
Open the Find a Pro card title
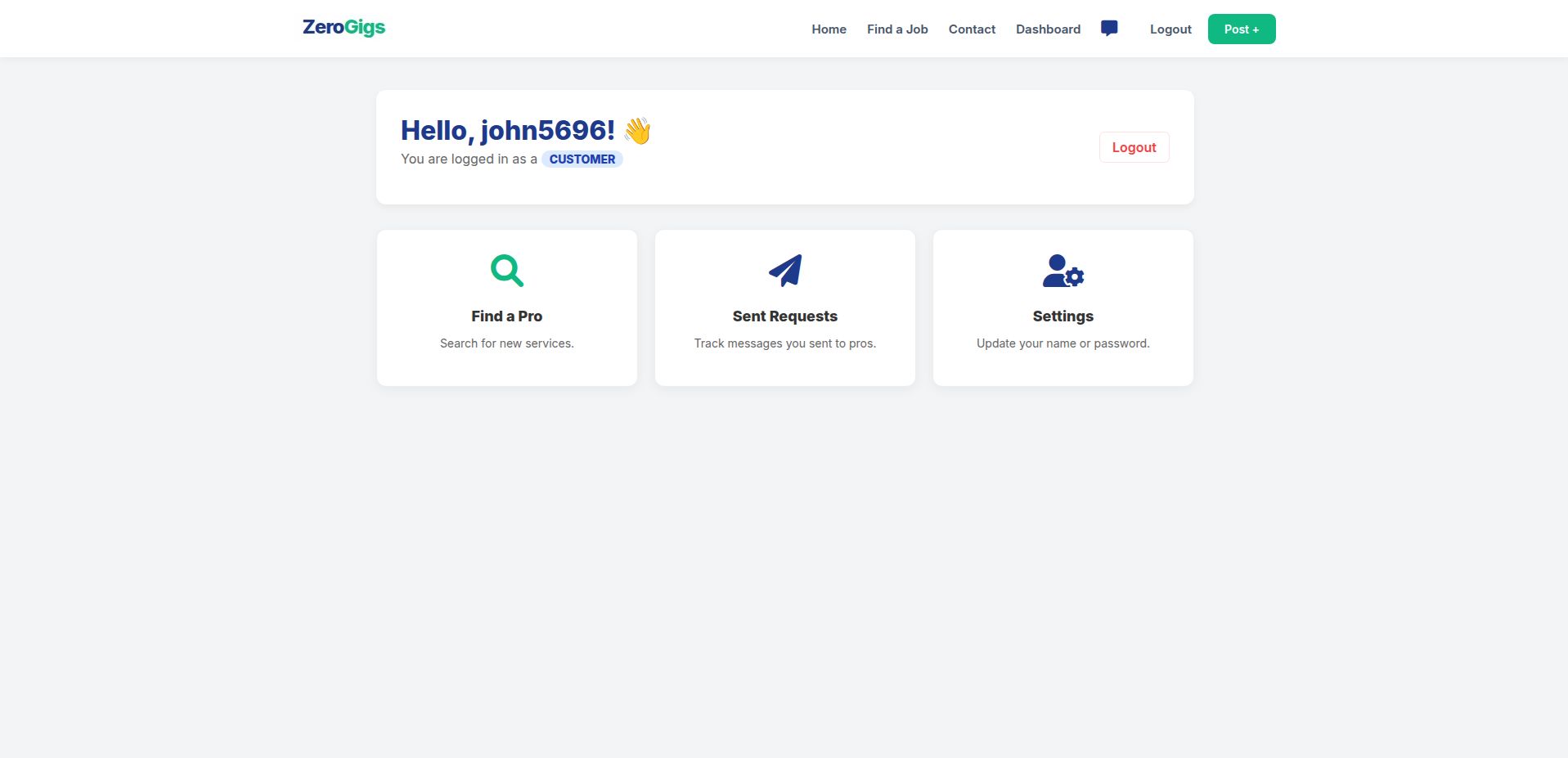point(507,316)
